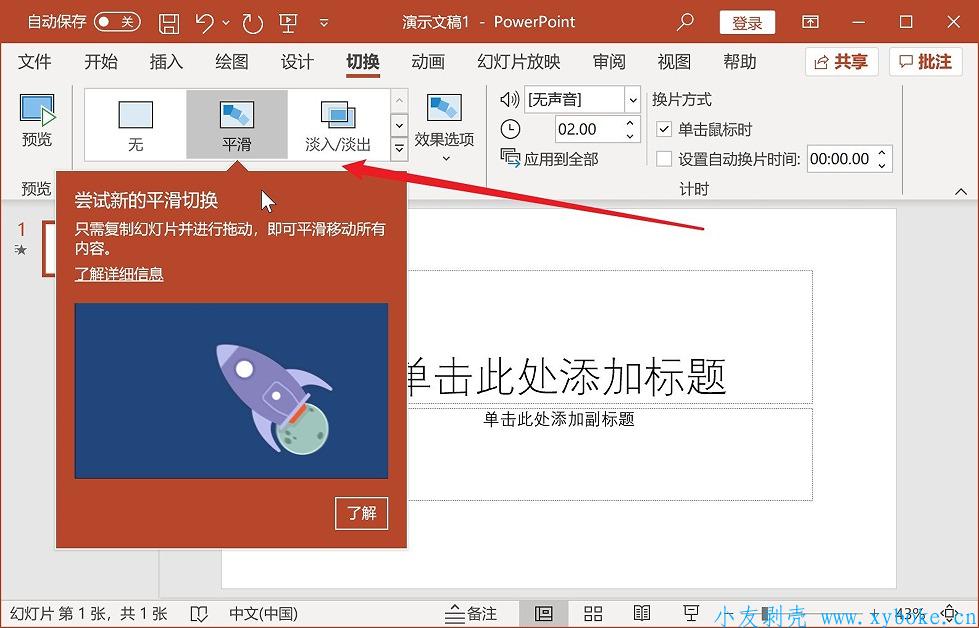
Task: Switch to slide sorter view icon
Action: [x=593, y=613]
